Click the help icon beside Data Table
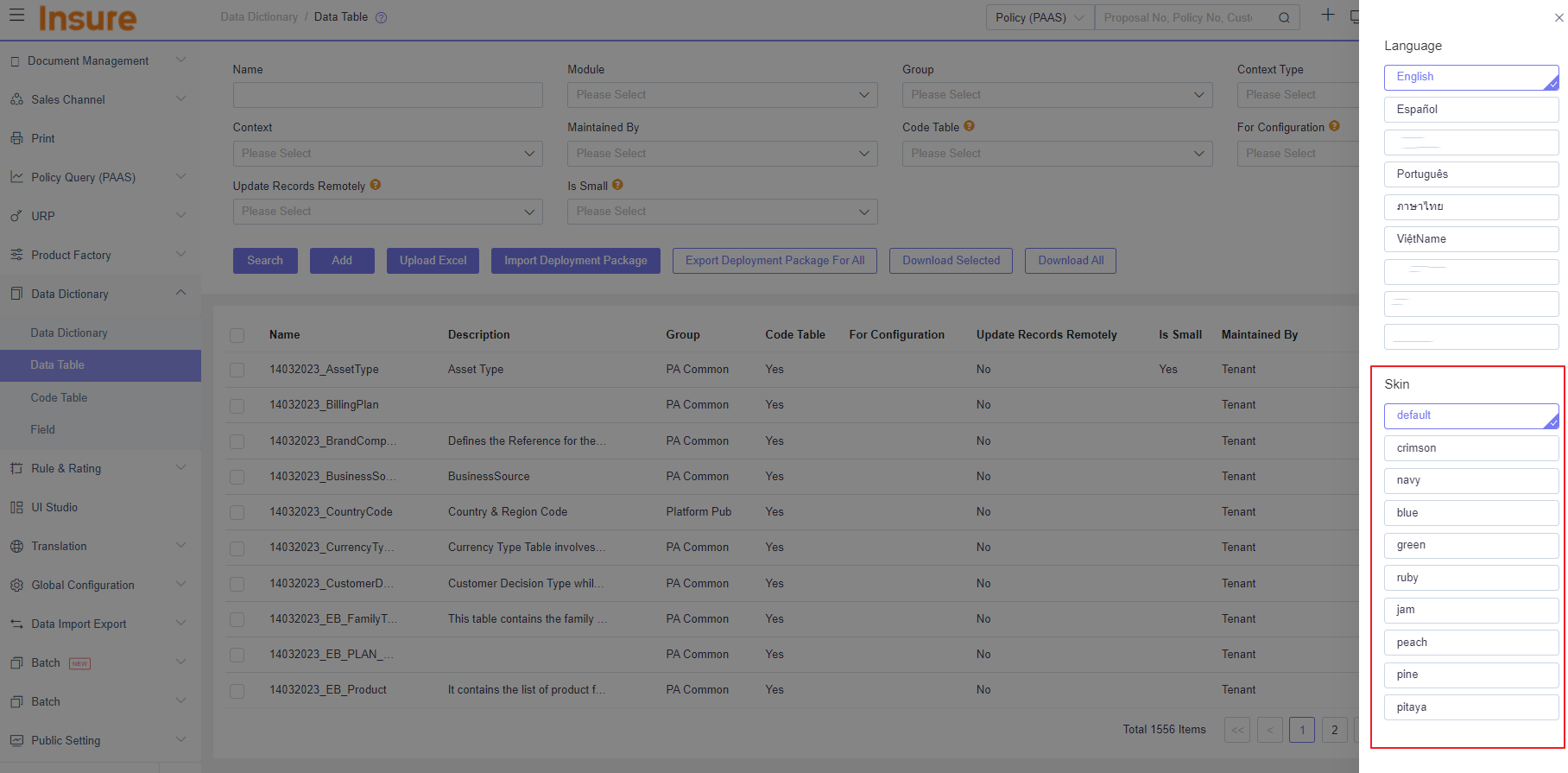This screenshot has height=773, width=1568. click(x=381, y=17)
